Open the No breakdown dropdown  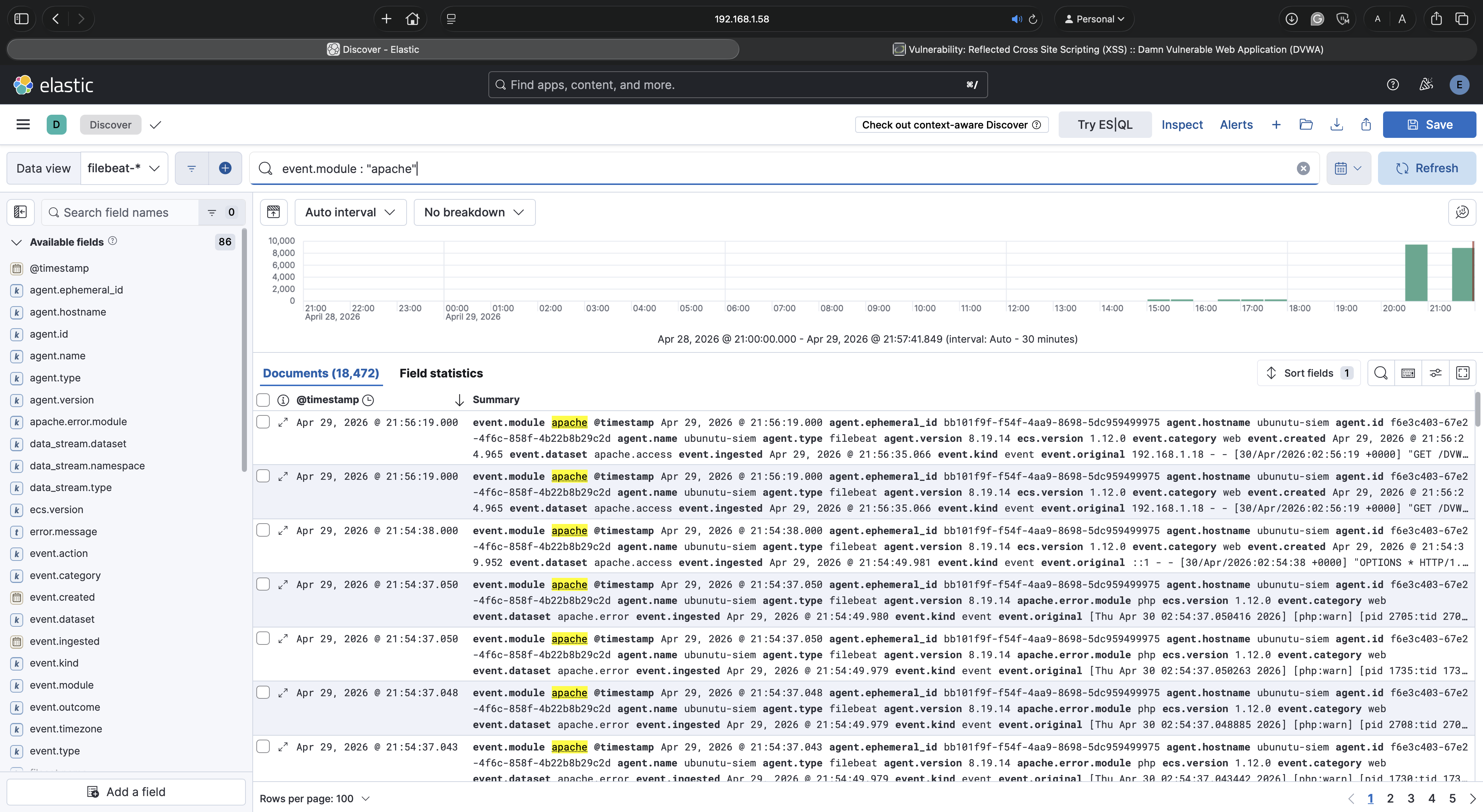[x=474, y=212]
